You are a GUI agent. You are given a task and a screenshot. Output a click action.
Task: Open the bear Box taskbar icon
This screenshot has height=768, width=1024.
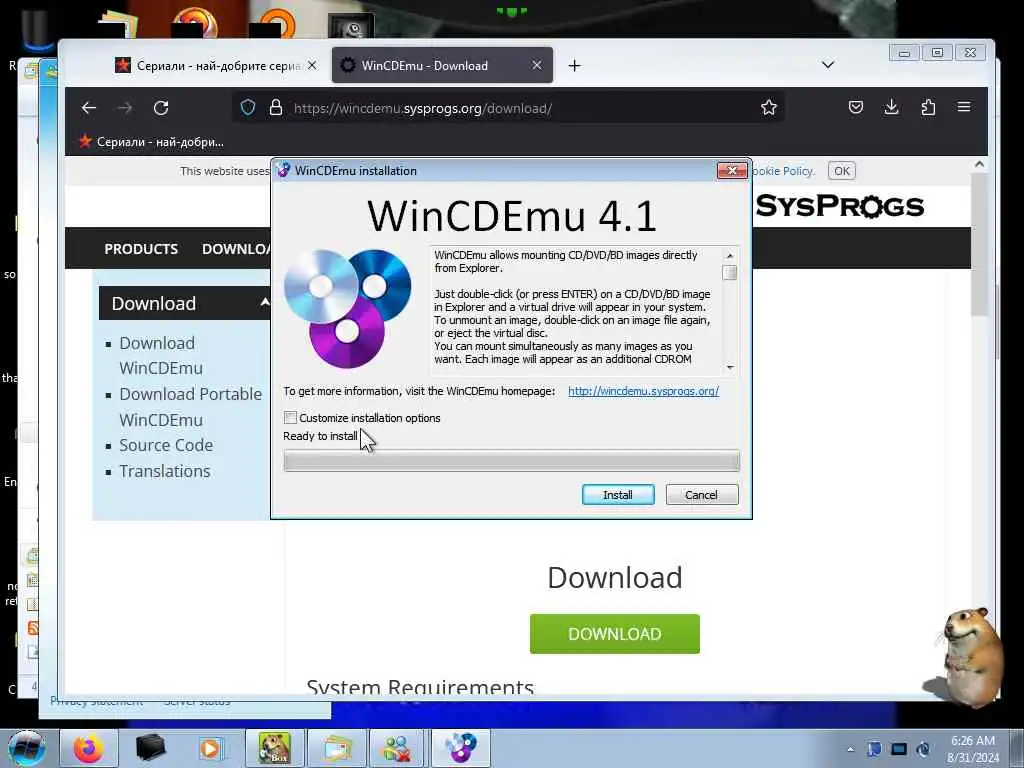(274, 748)
